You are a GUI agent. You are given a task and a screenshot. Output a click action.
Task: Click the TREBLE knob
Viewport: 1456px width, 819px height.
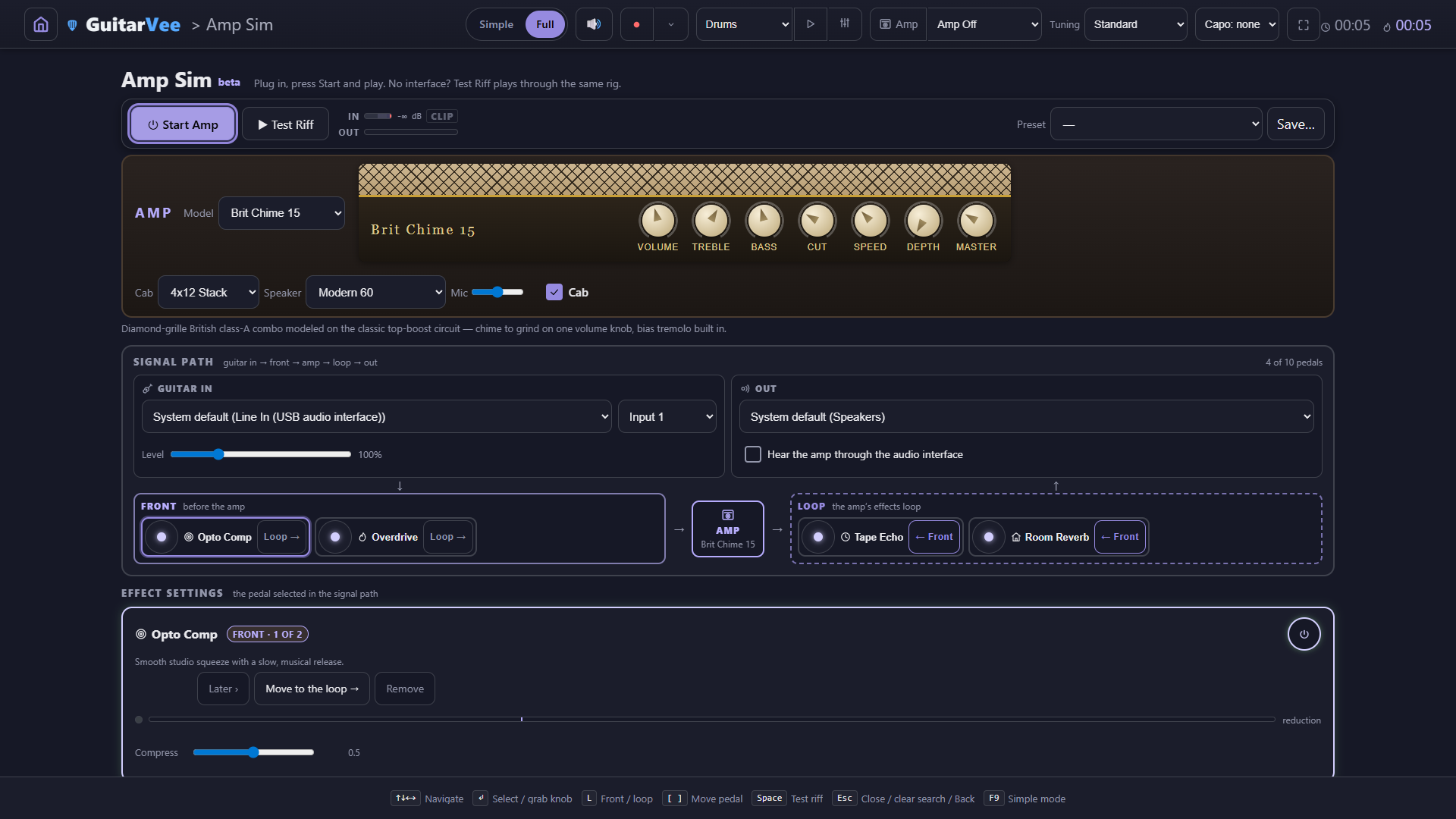711,221
